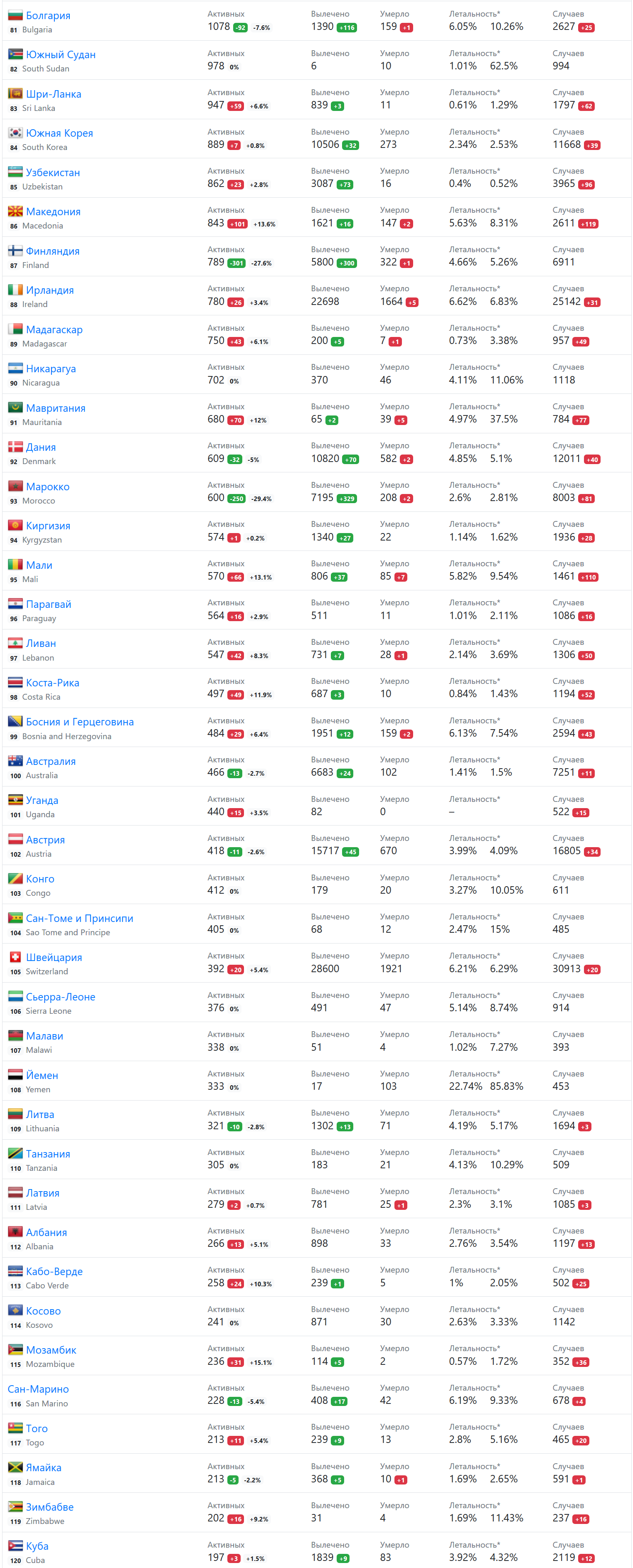Click the Yemen flag icon
The height and width of the screenshot is (1568, 633).
pos(15,1075)
